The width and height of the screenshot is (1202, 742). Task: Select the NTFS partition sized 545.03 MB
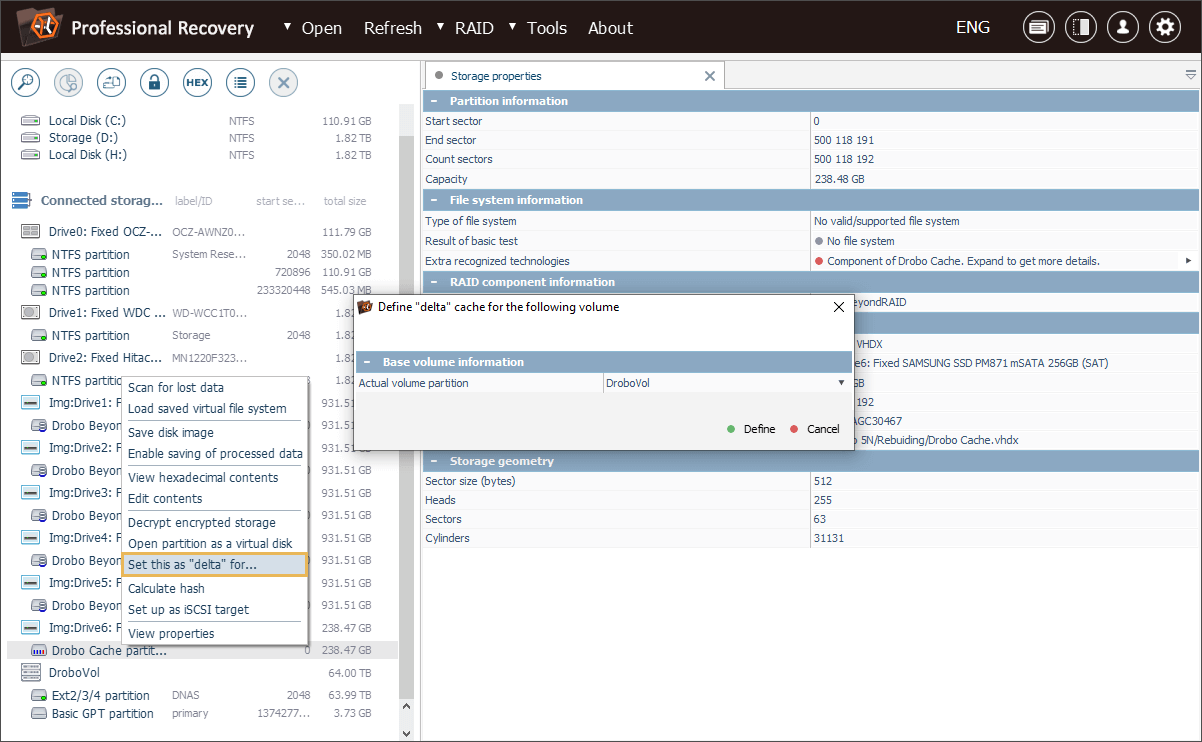[201, 291]
